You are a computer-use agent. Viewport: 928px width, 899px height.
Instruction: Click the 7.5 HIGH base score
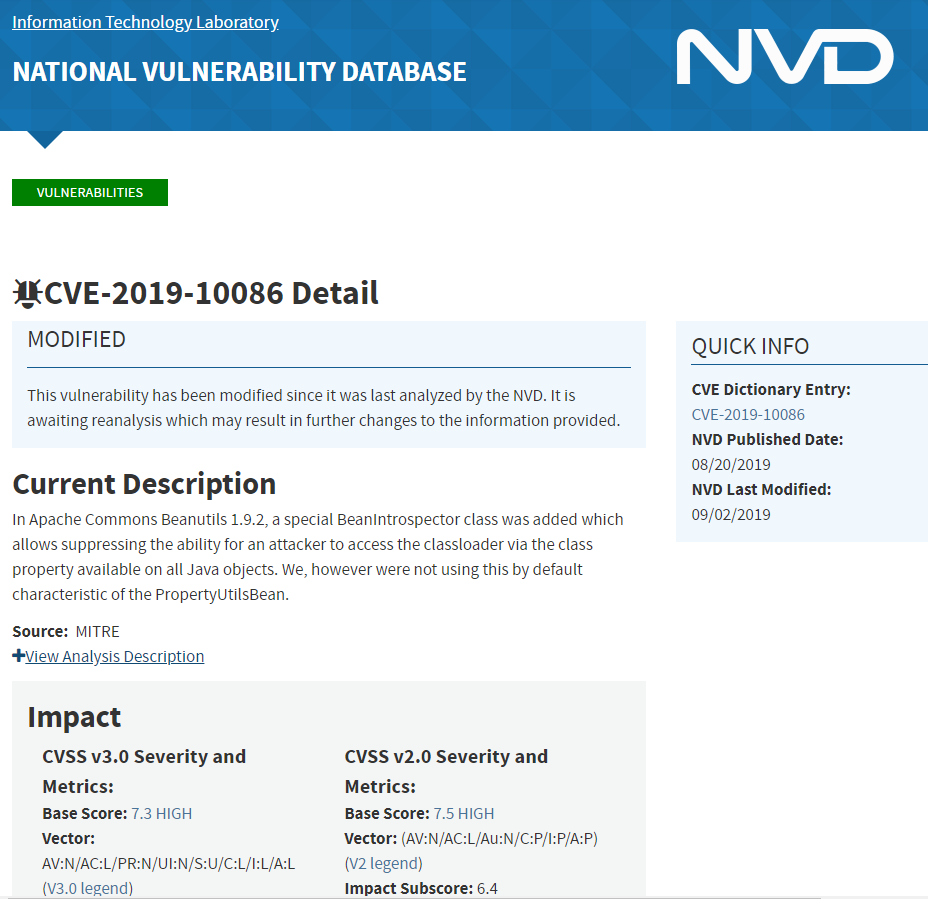(x=464, y=813)
